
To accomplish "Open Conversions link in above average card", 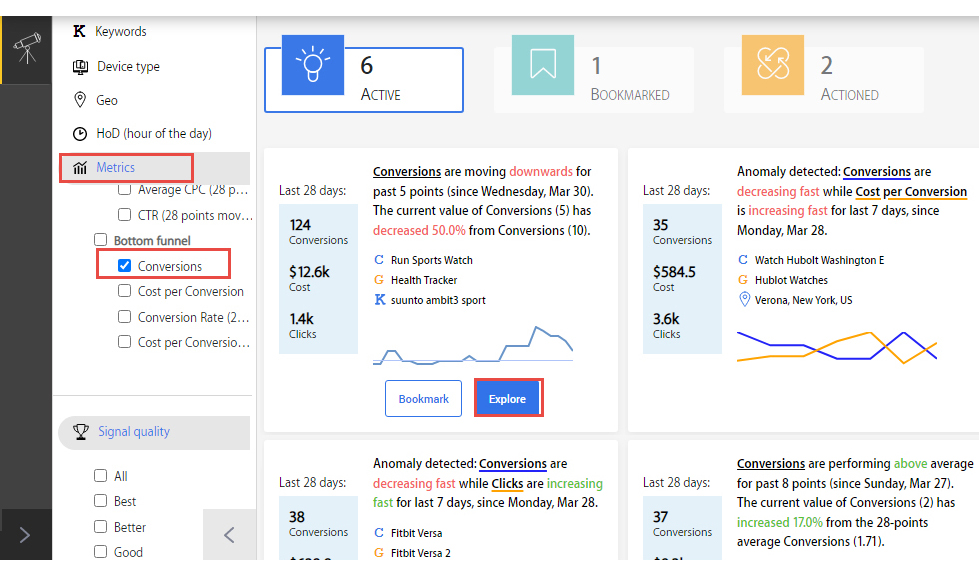I will (x=770, y=464).
